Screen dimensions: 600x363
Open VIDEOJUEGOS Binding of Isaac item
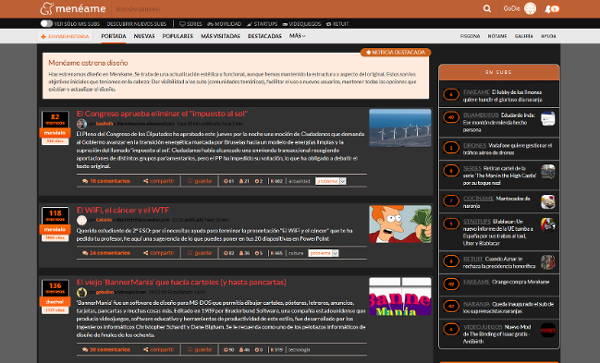tap(497, 334)
